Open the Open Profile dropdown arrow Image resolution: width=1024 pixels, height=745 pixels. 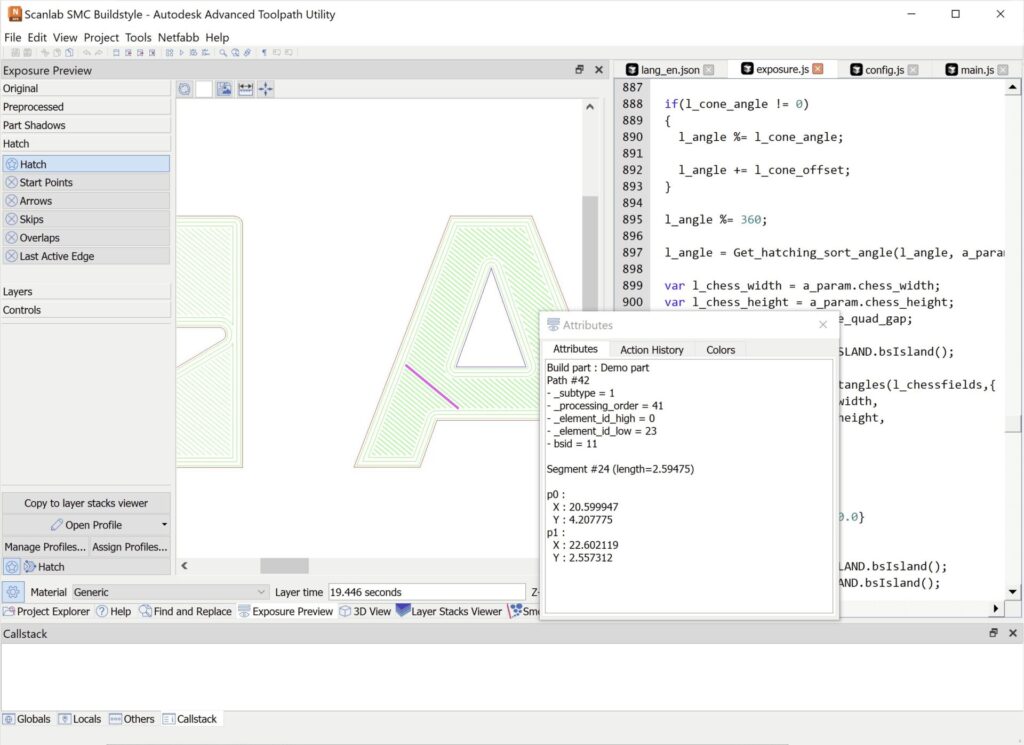(162, 524)
